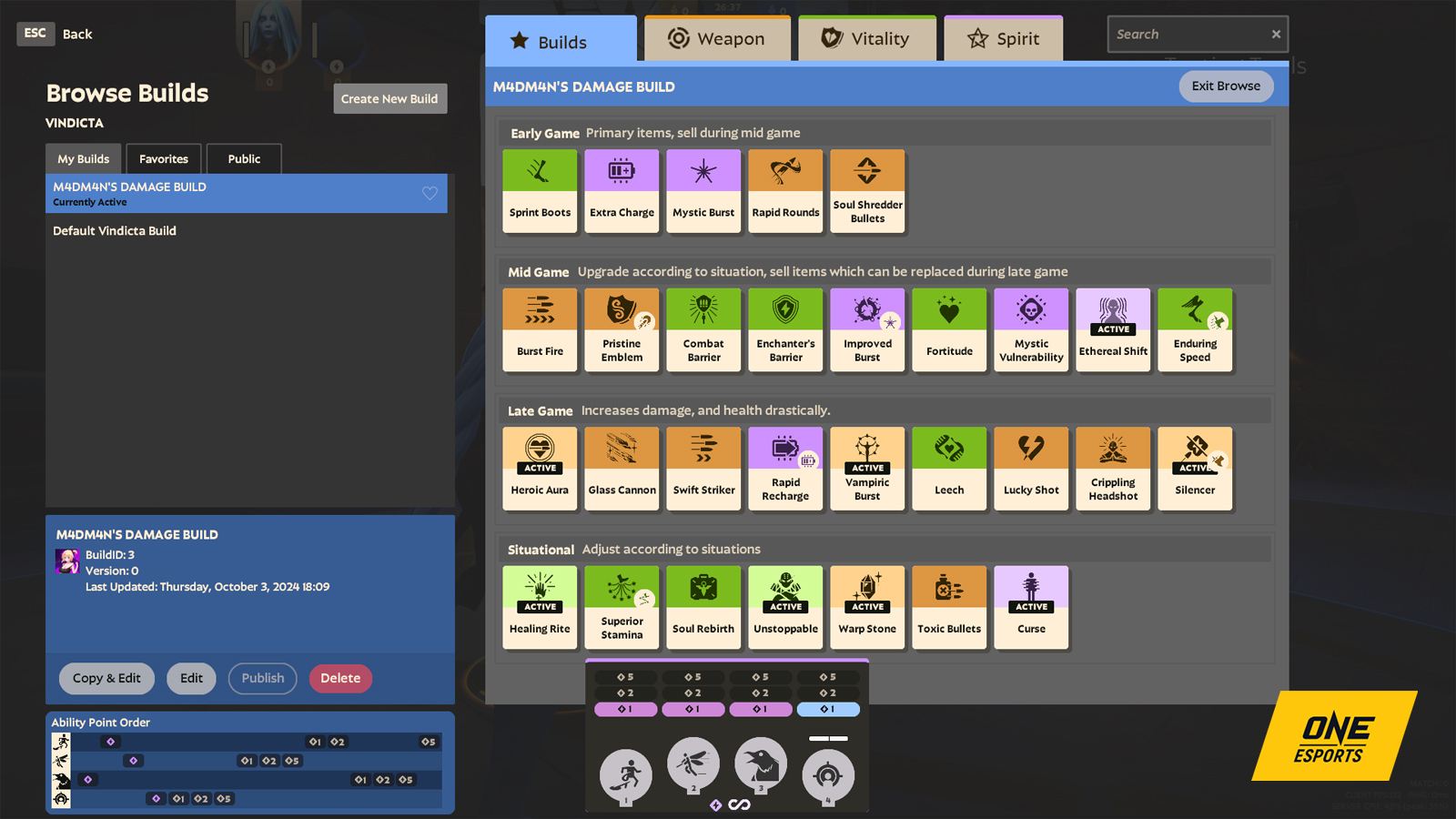This screenshot has width=1456, height=819.
Task: Choose the Crippling Headshot item
Action: pos(1113,469)
